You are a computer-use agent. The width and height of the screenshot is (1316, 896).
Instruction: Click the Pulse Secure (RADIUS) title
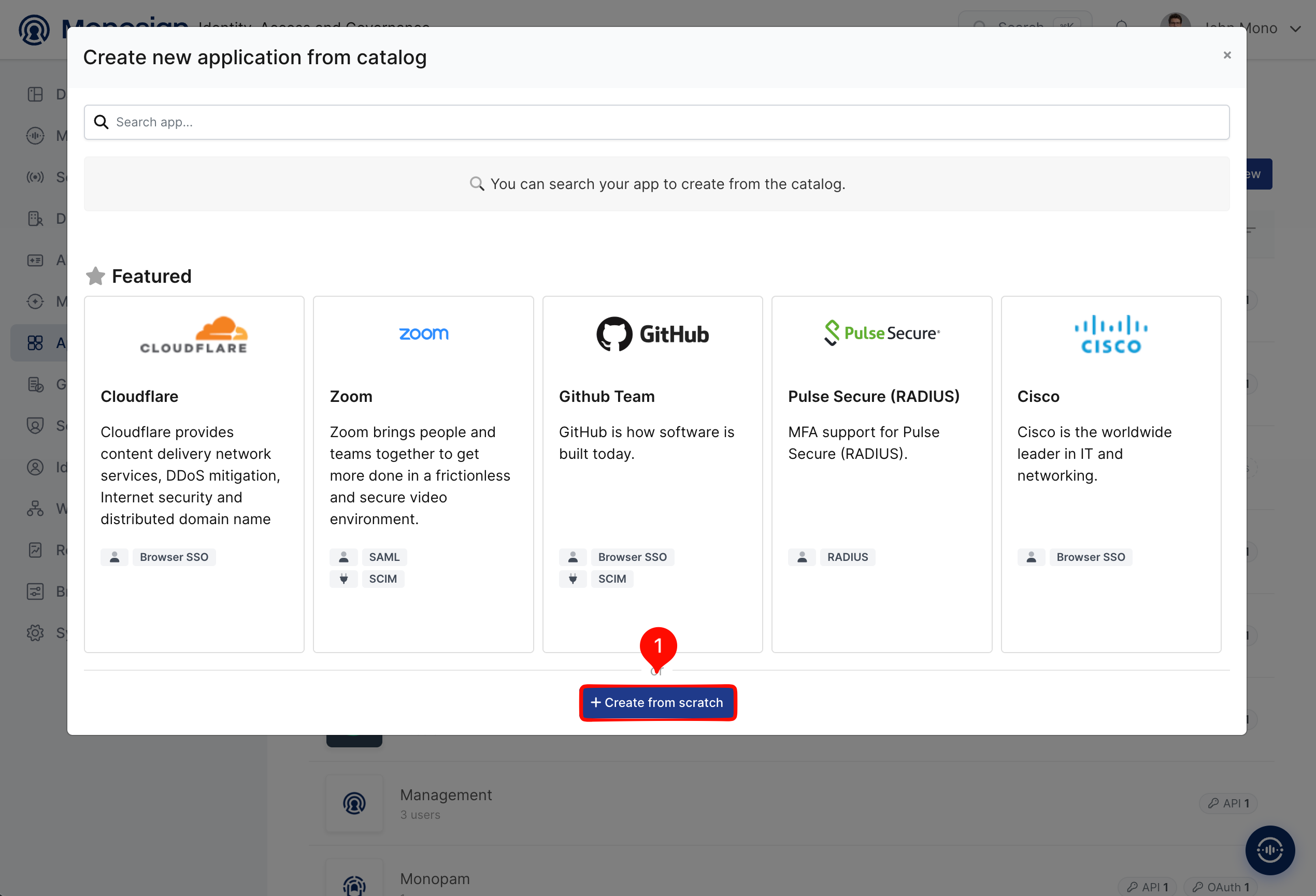[874, 396]
